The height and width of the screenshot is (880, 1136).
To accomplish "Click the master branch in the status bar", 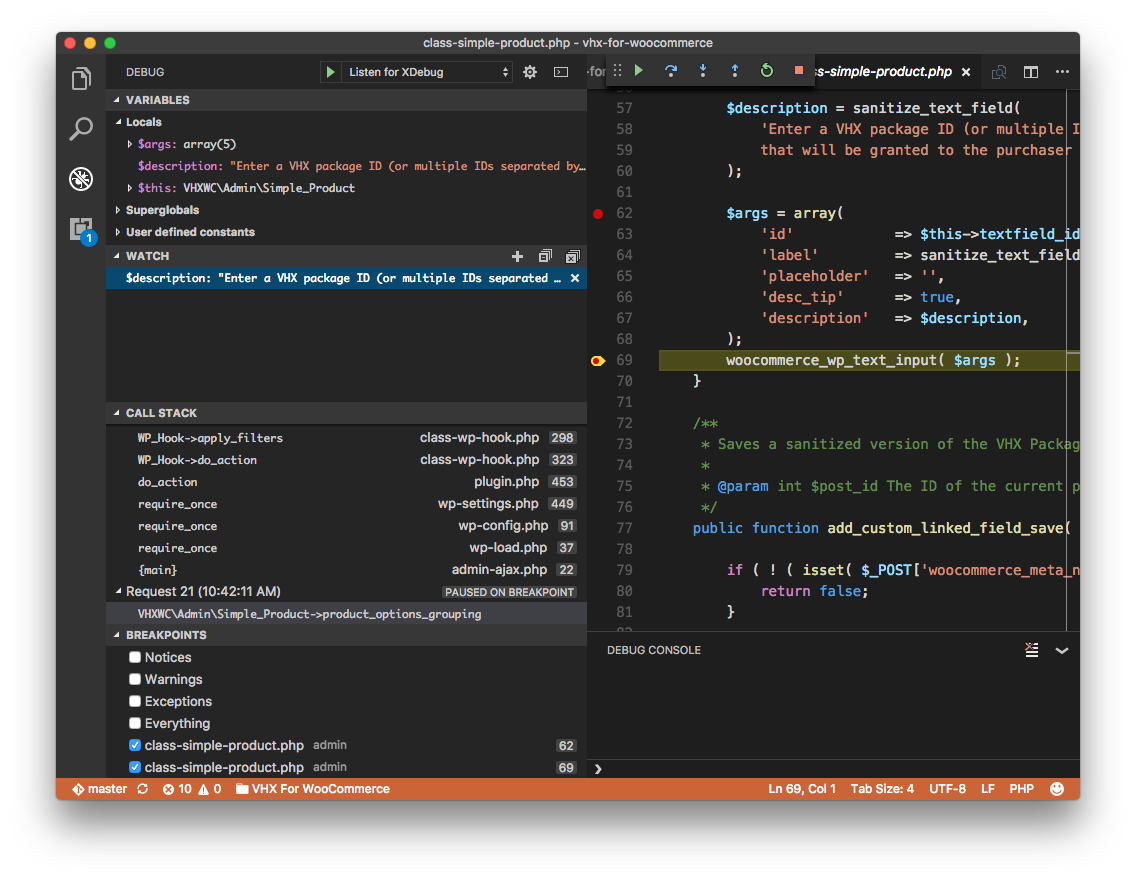I will (100, 788).
